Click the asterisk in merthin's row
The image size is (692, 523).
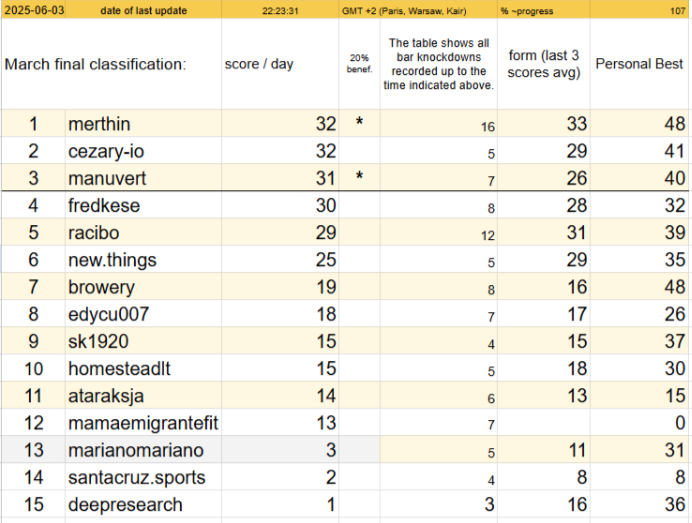click(x=359, y=122)
